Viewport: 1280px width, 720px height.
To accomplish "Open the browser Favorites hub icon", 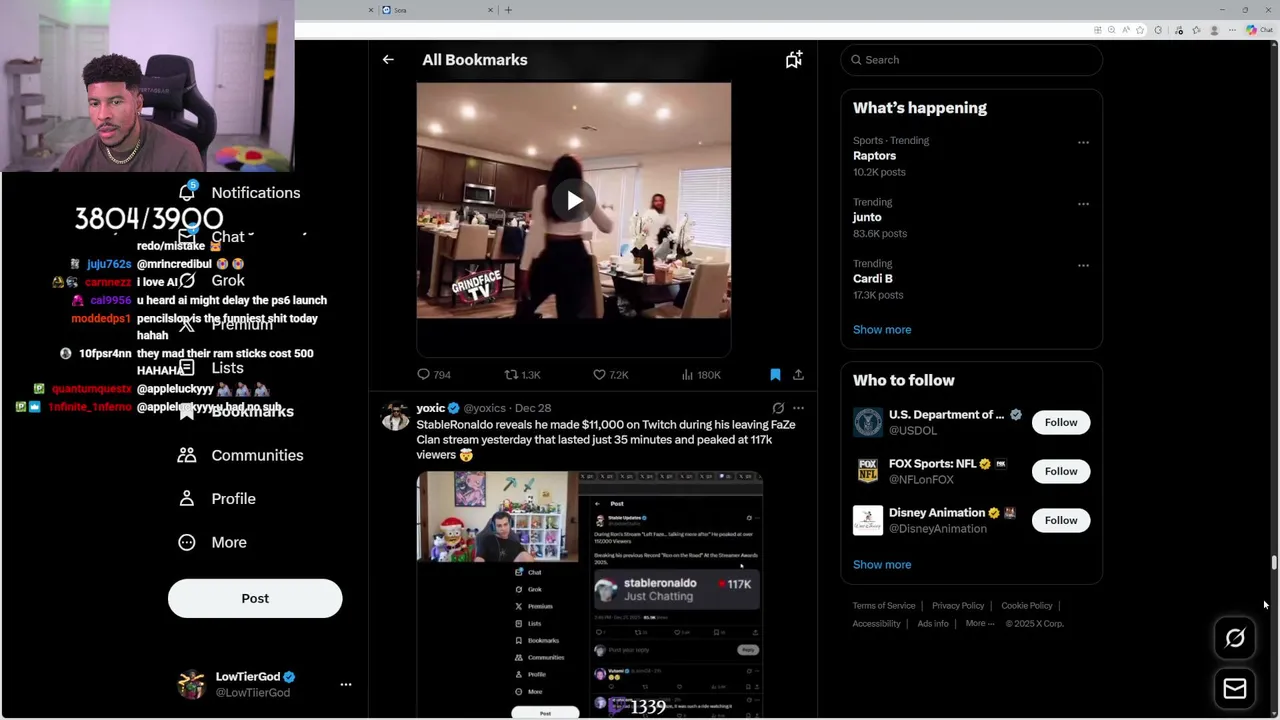I will 1197,30.
